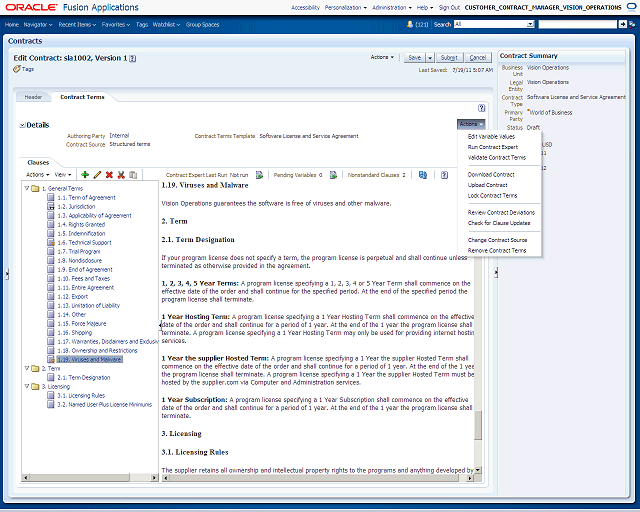
Task: Collapse the Contract Summary side panel splitter
Action: click(496, 273)
